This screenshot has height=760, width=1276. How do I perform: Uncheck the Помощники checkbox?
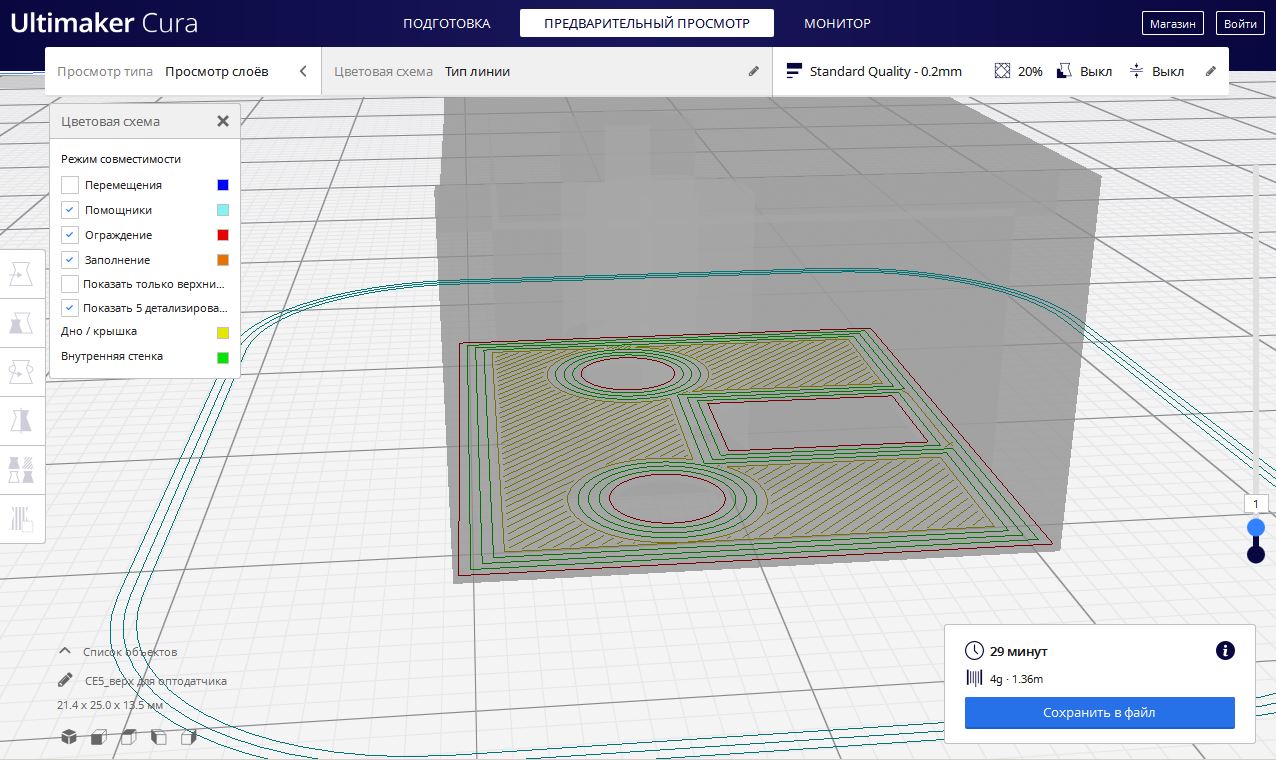(70, 210)
